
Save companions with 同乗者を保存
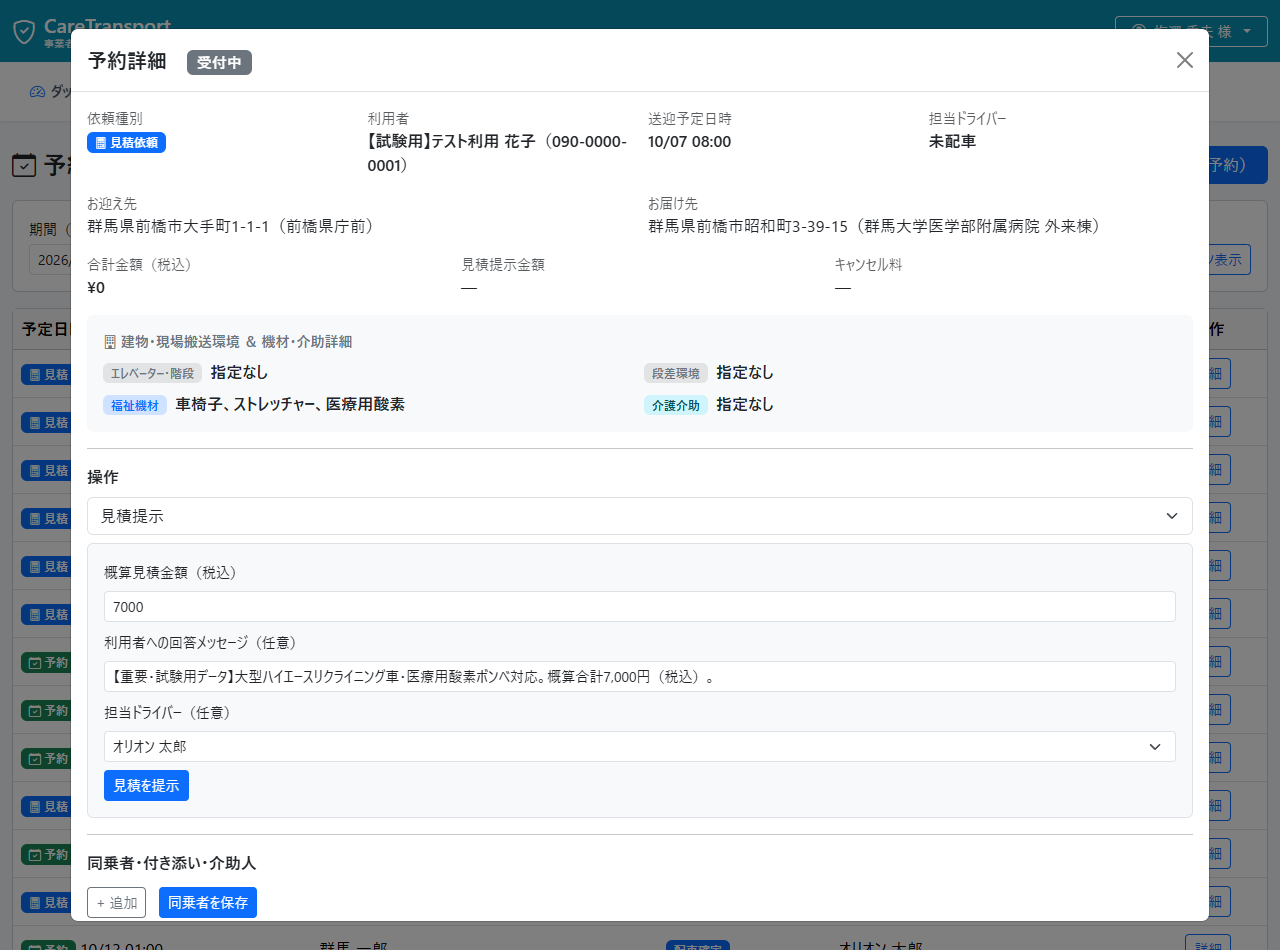tap(208, 903)
